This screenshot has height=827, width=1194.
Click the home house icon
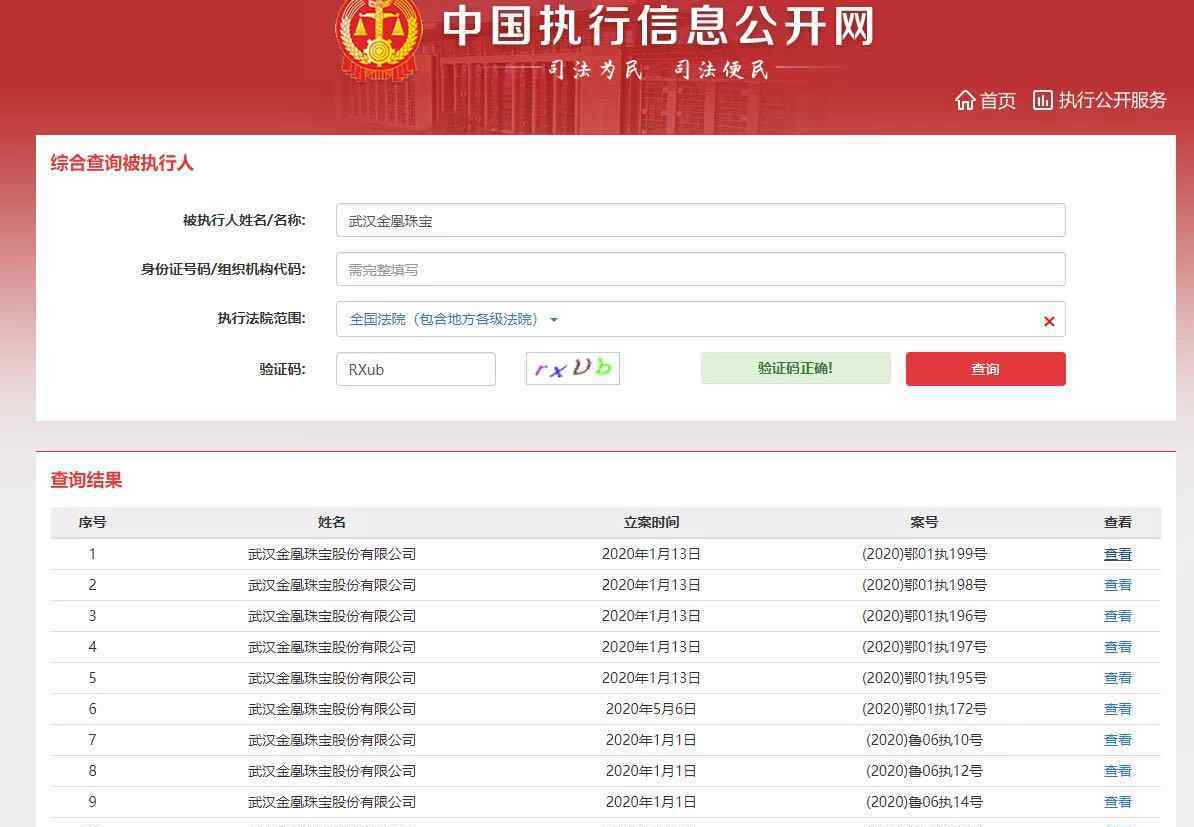(x=965, y=100)
